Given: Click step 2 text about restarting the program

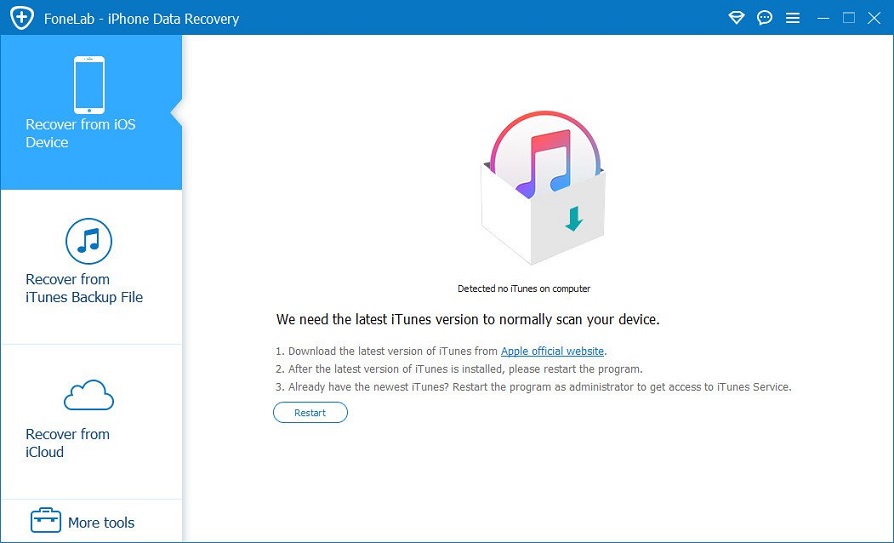Looking at the screenshot, I should (x=459, y=369).
